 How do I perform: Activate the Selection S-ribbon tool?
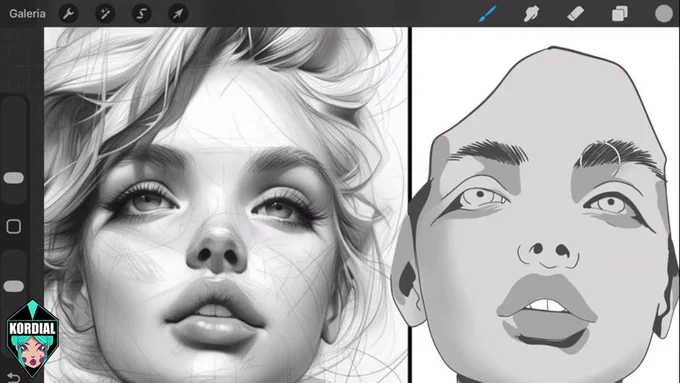pos(141,14)
